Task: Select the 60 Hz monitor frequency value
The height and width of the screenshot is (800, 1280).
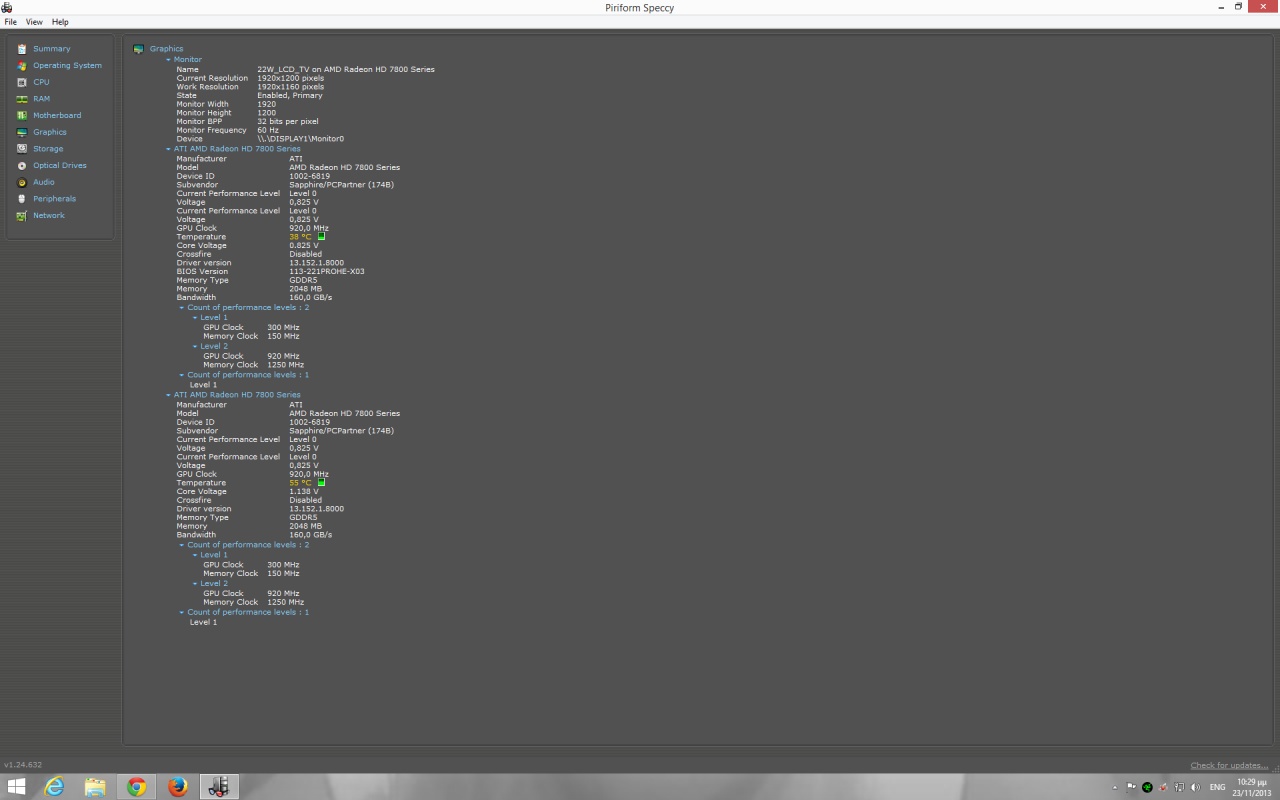Action: coord(268,130)
